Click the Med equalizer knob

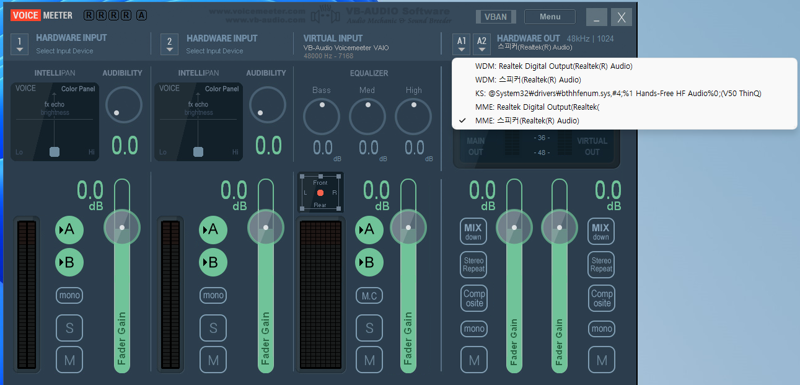(x=367, y=116)
